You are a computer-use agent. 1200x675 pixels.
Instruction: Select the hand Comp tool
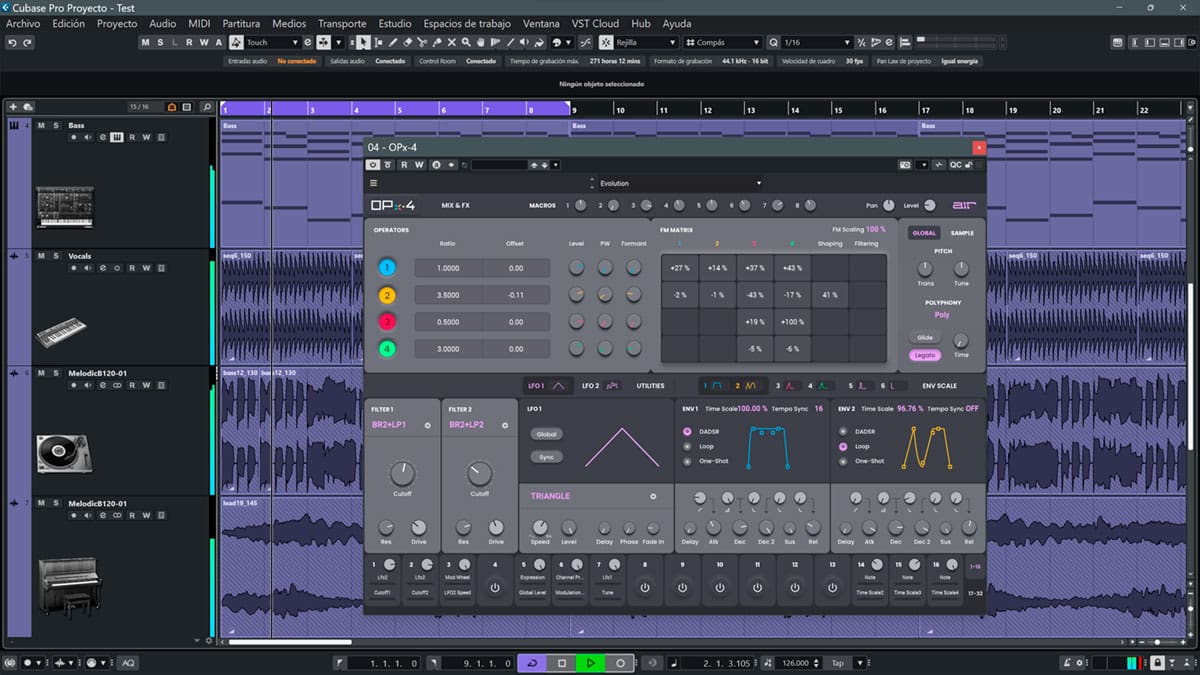[482, 42]
